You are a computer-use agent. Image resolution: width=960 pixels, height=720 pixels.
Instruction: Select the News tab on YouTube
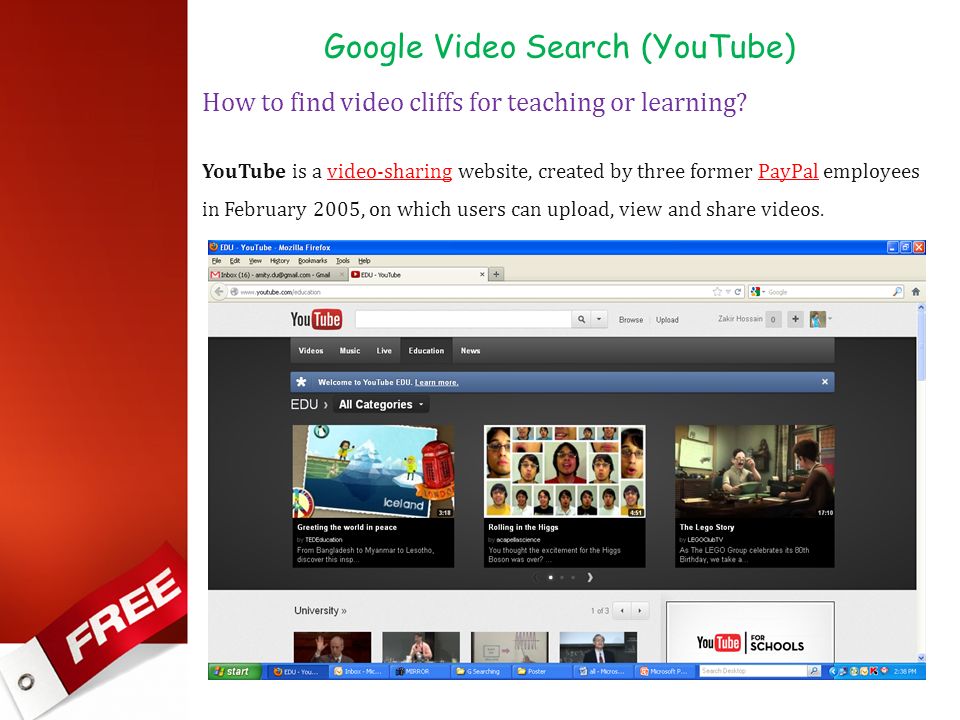coord(470,351)
